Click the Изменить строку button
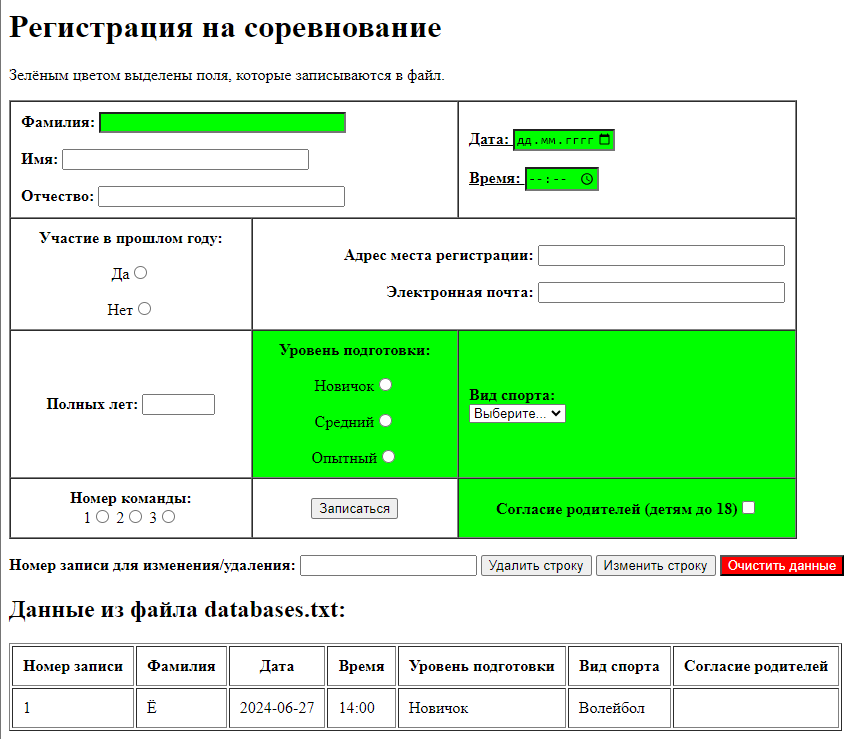 tap(655, 565)
